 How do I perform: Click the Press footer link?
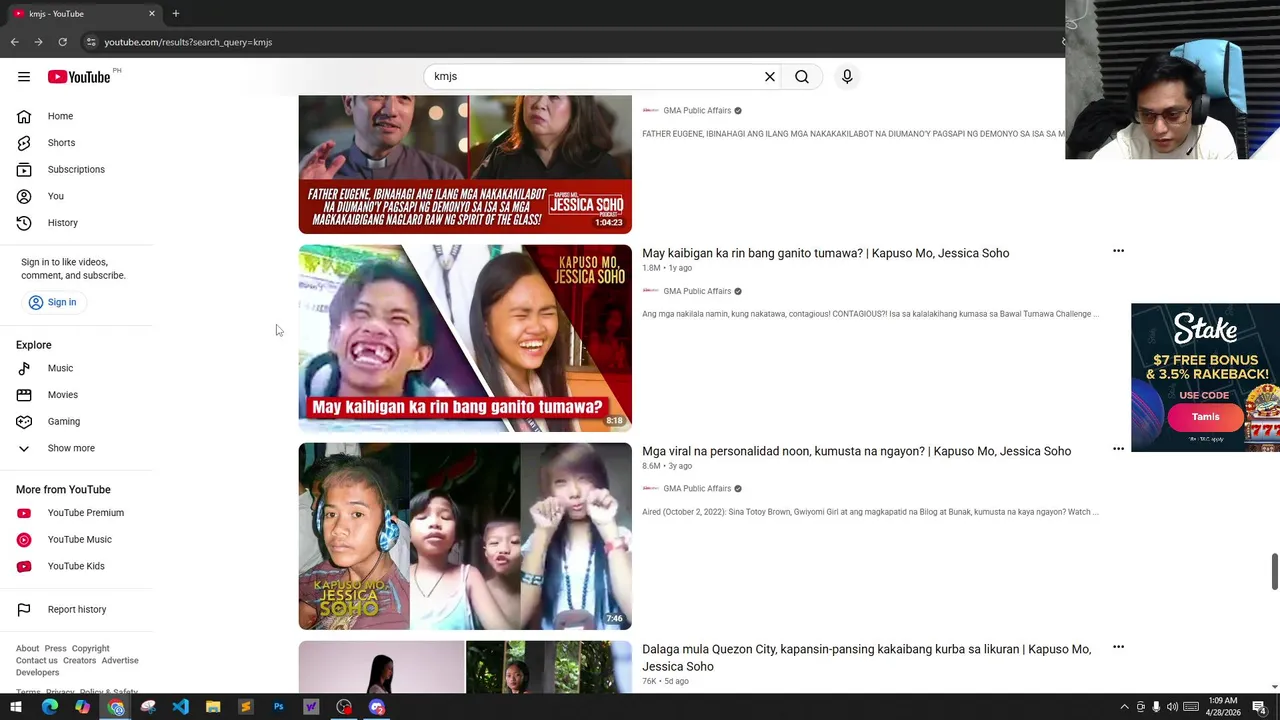pos(55,648)
